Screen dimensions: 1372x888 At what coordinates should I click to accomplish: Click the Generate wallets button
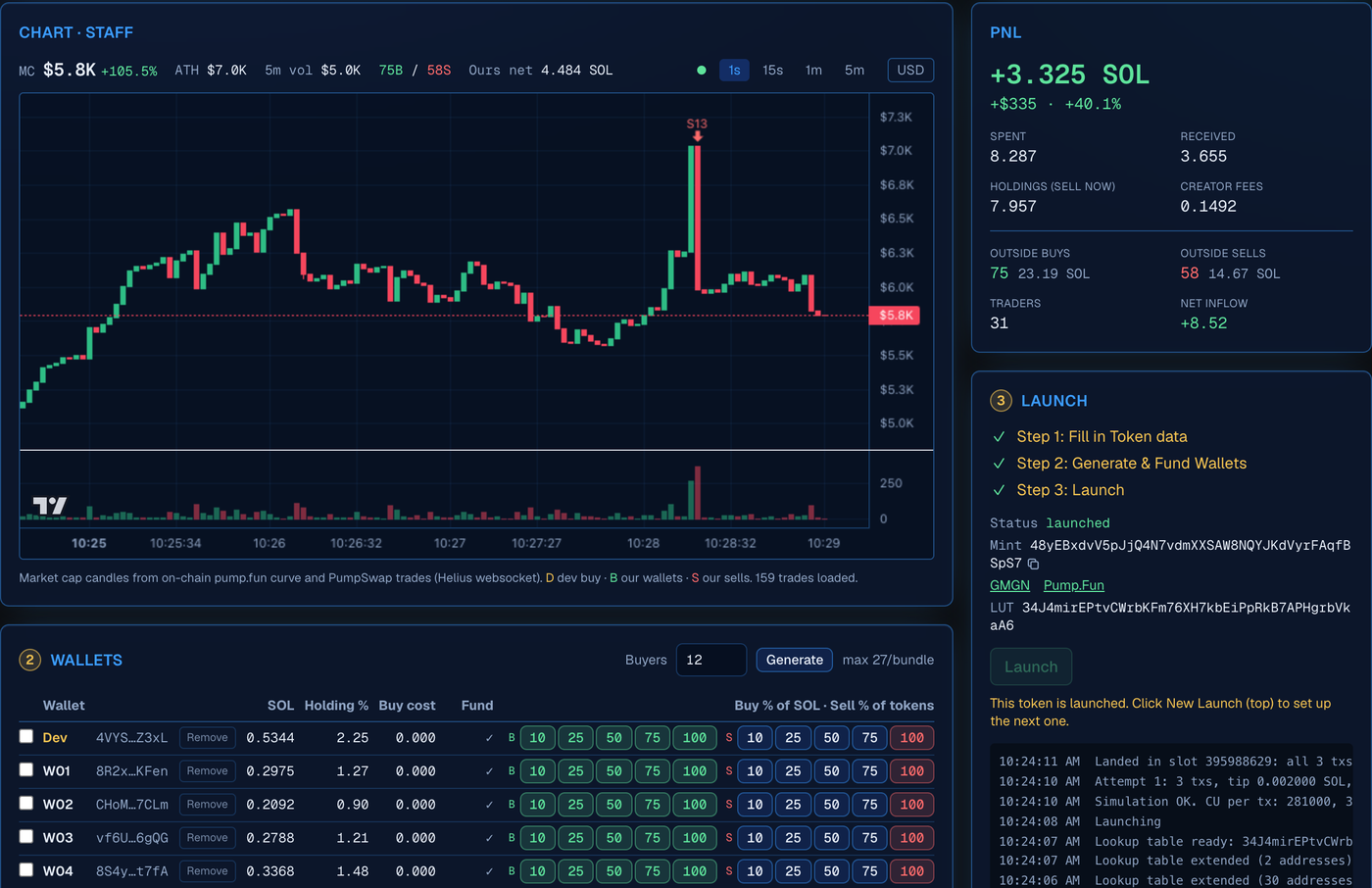795,661
